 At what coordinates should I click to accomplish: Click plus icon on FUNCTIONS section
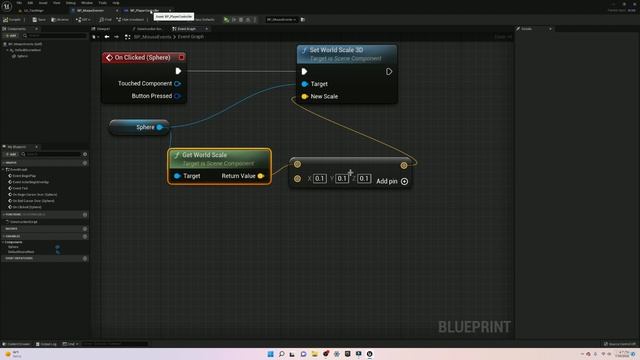[x=85, y=214]
